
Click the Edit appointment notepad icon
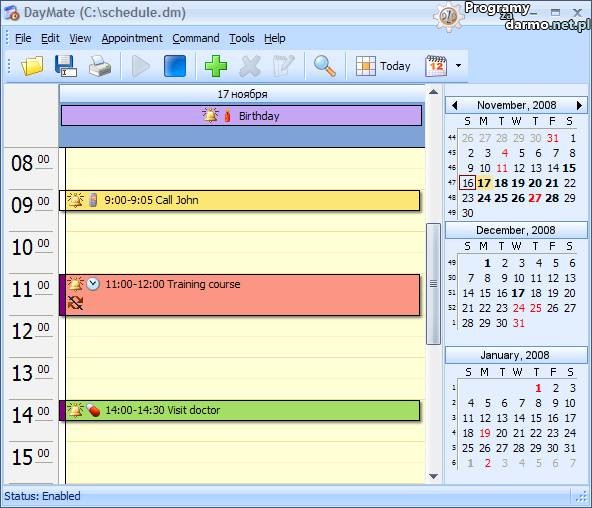(284, 66)
